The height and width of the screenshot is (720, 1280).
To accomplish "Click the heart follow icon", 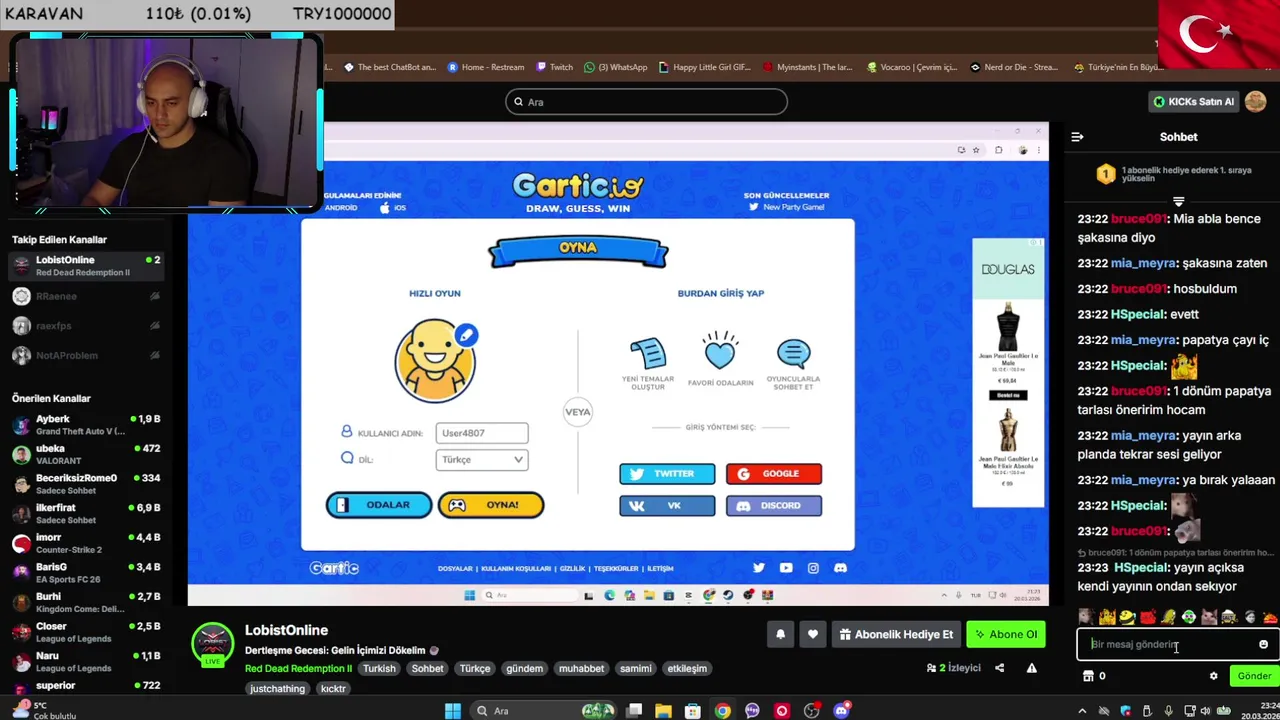I will coord(813,634).
